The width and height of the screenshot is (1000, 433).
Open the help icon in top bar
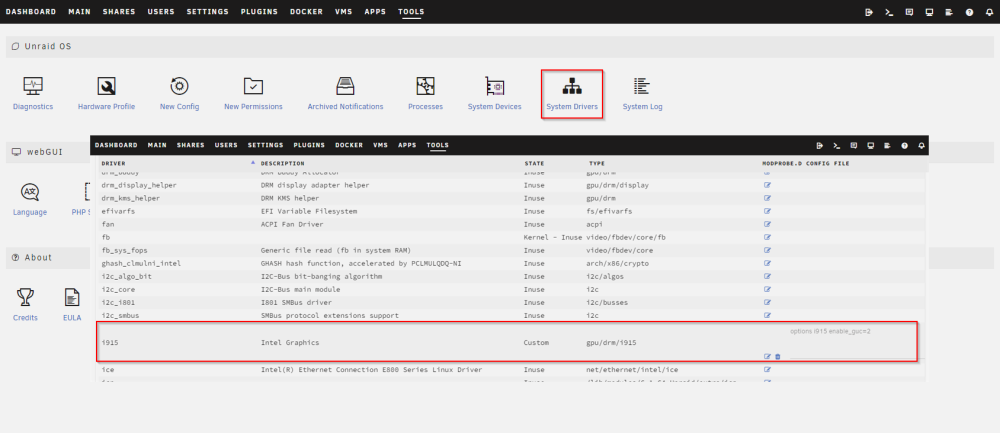(969, 12)
